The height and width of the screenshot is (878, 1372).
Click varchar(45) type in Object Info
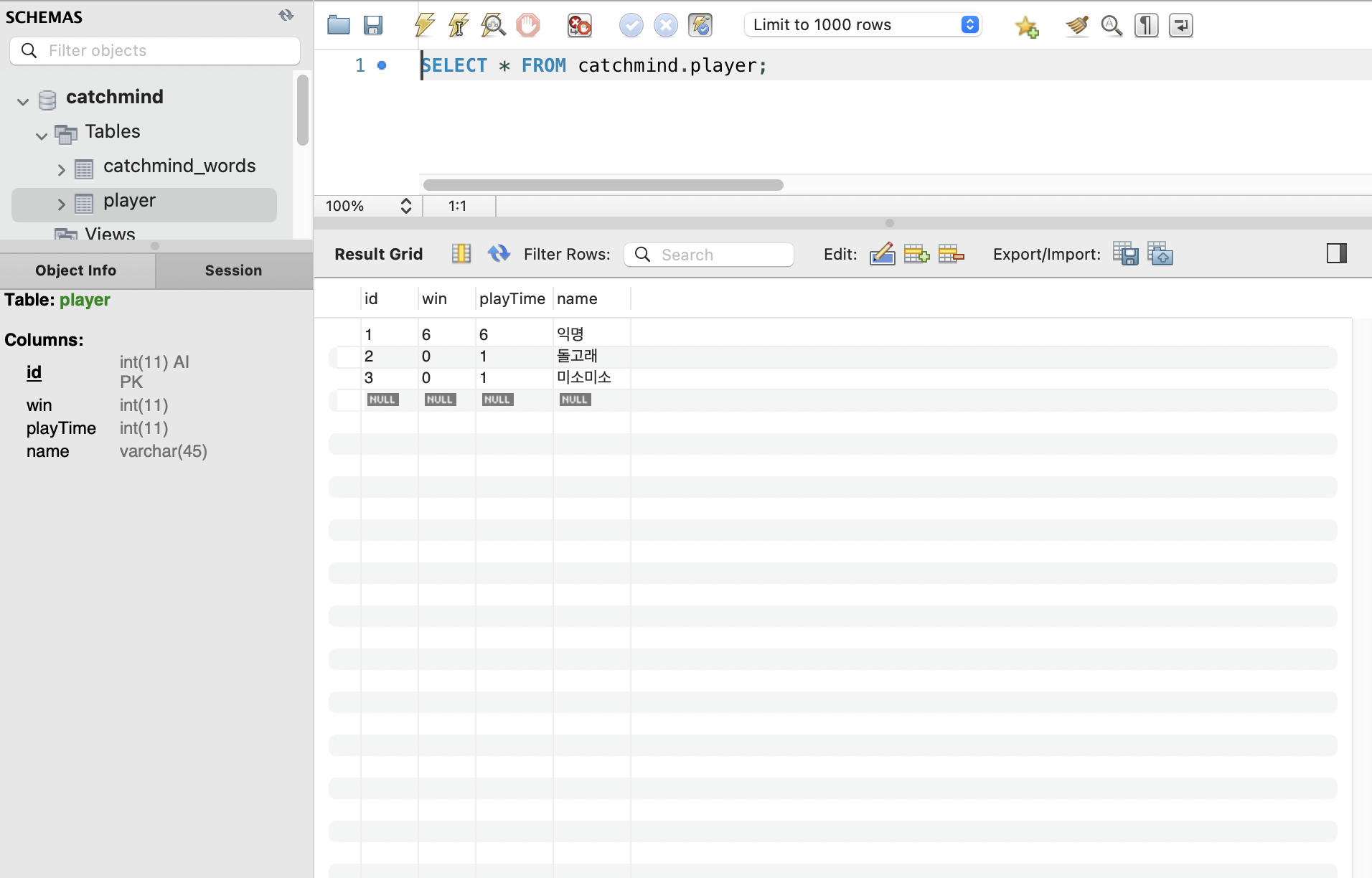[164, 451]
